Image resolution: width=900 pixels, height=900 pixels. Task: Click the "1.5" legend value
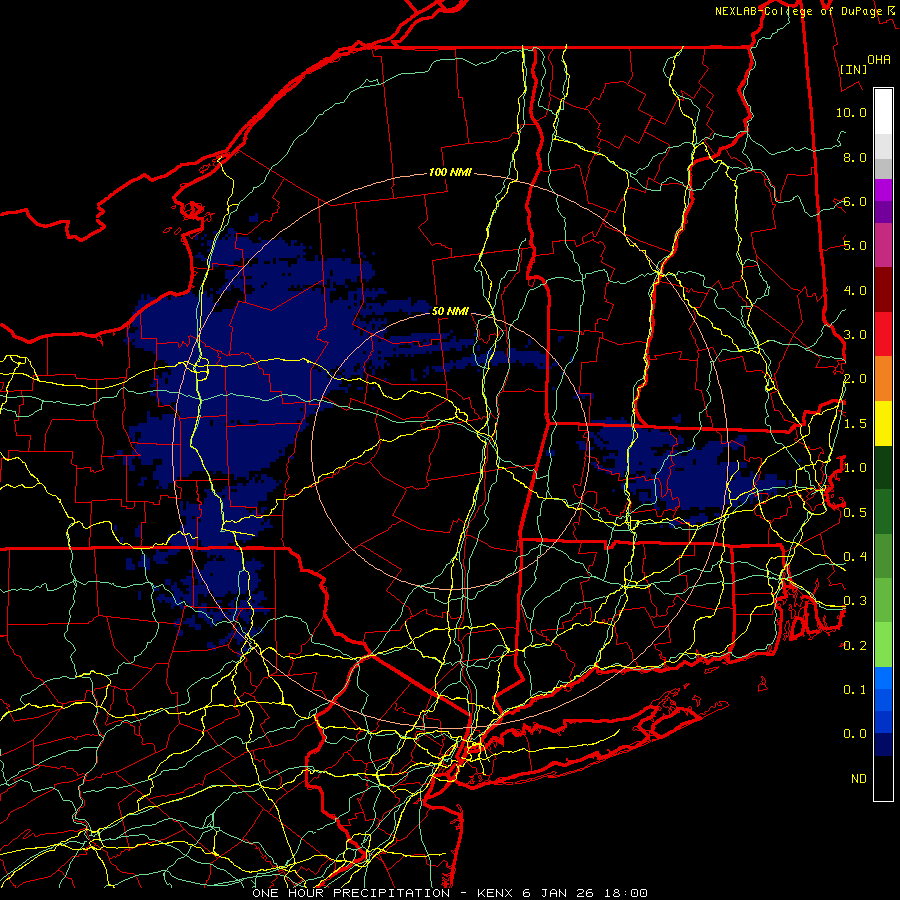point(855,423)
